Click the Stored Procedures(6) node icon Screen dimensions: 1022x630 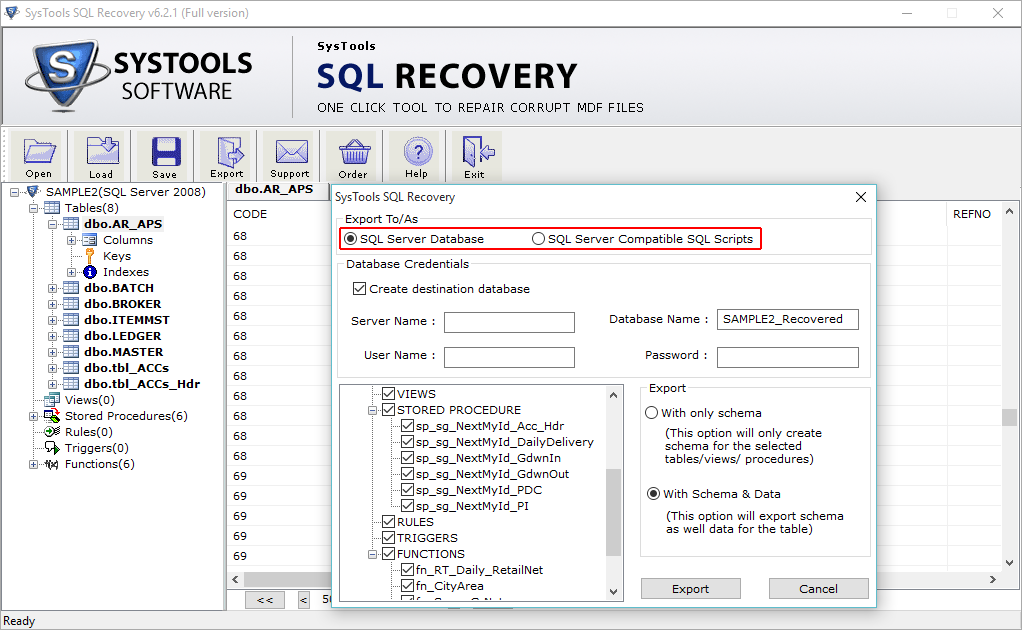tap(51, 416)
